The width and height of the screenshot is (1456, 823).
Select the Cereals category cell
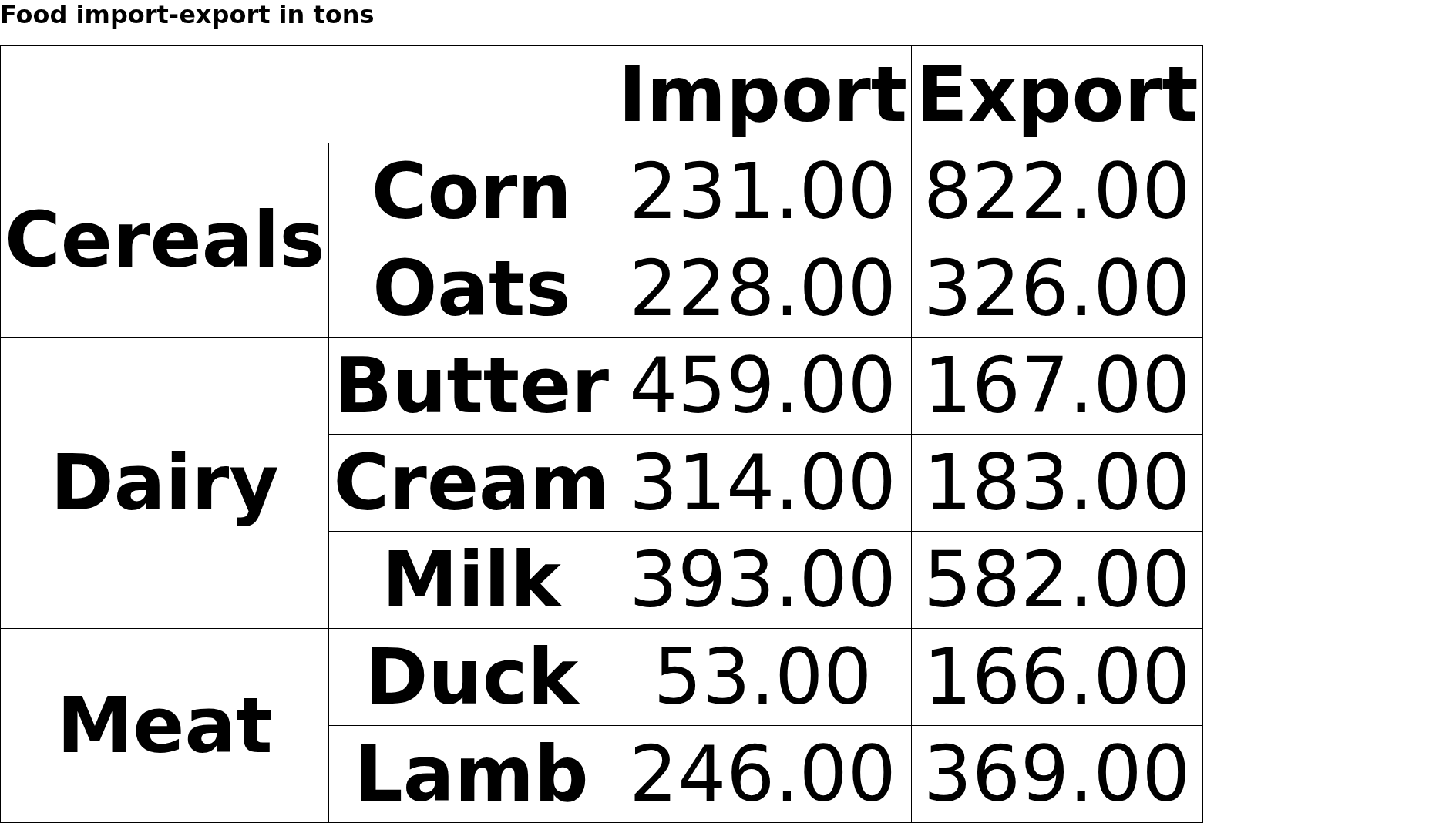pos(164,240)
